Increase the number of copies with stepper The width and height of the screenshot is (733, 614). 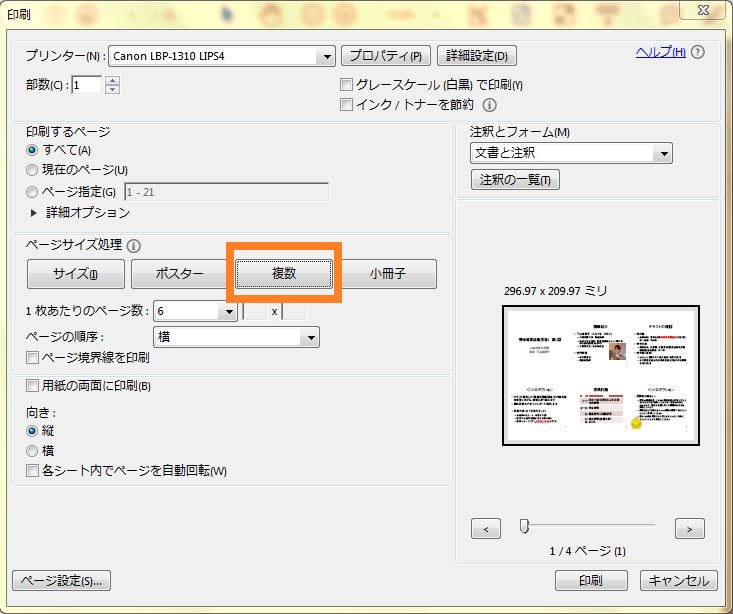click(x=112, y=81)
